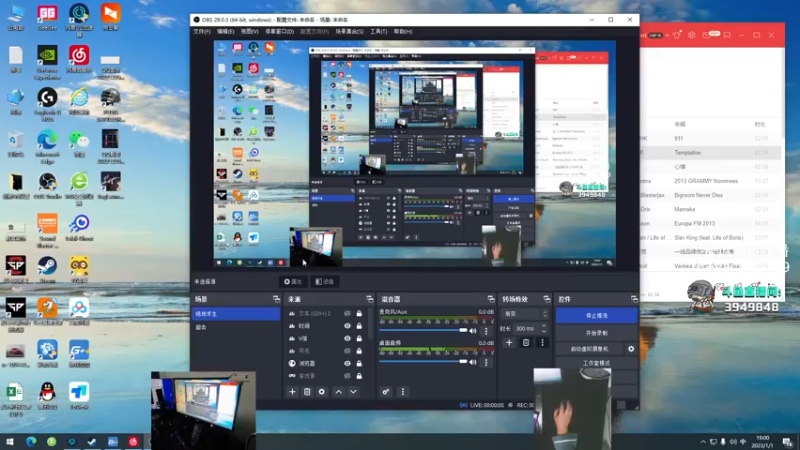The image size is (800, 450).
Task: Mute 麦克风/Aux speaker icon
Action: pos(473,331)
